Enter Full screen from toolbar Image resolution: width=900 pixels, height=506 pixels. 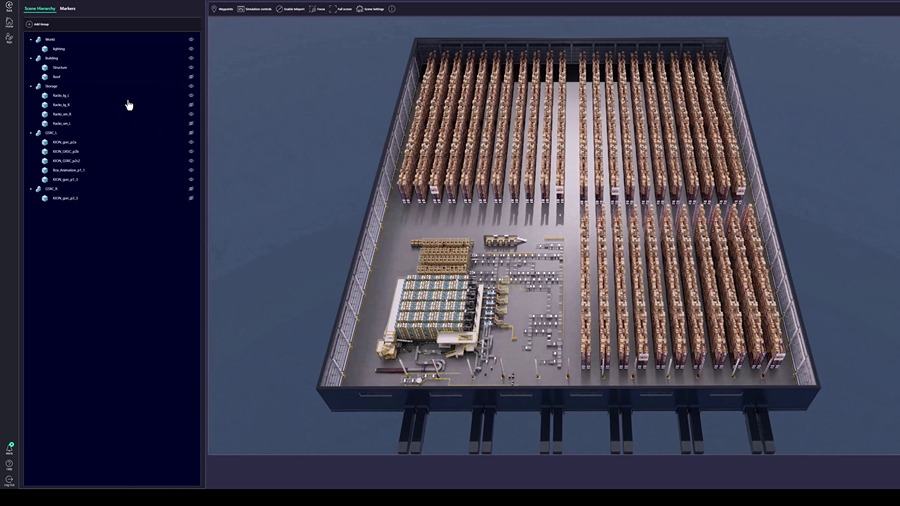tap(340, 9)
